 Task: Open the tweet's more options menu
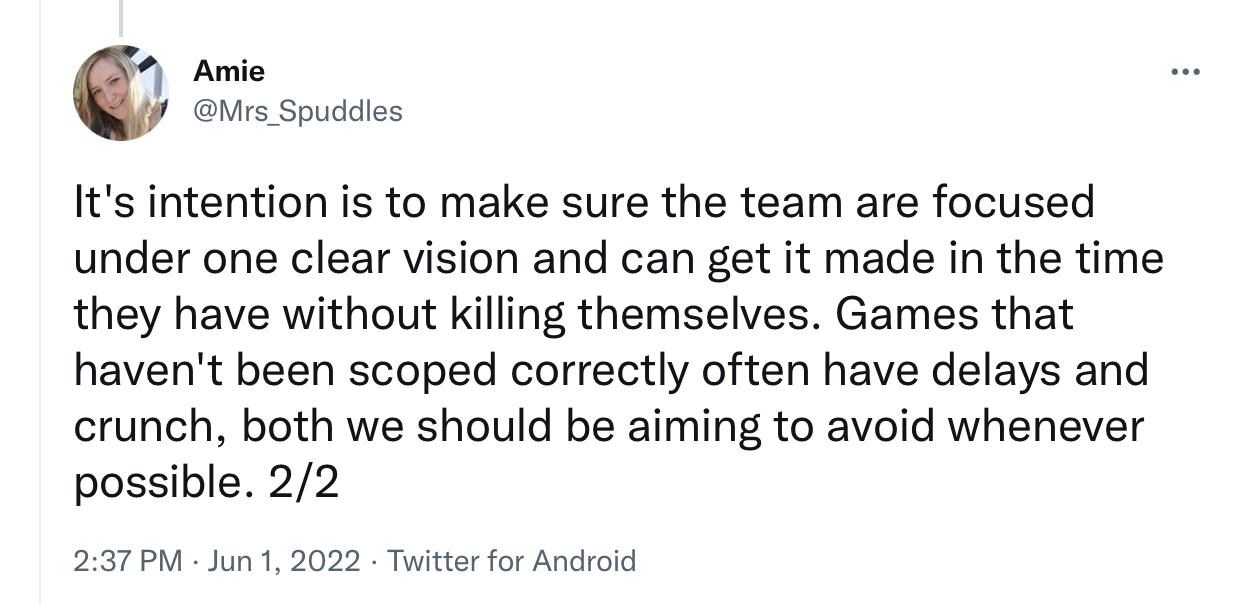pyautogui.click(x=1185, y=72)
